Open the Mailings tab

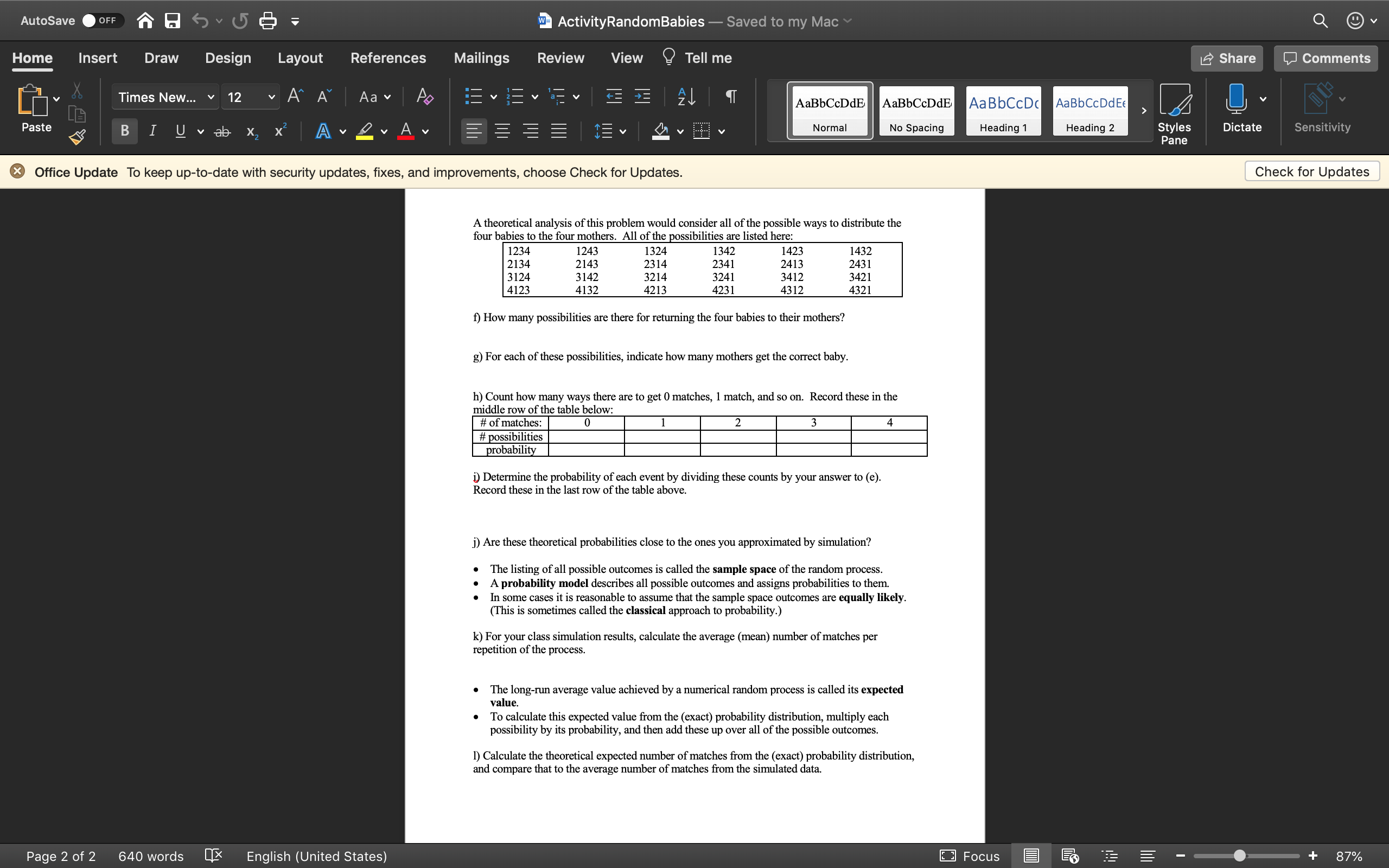tap(481, 58)
